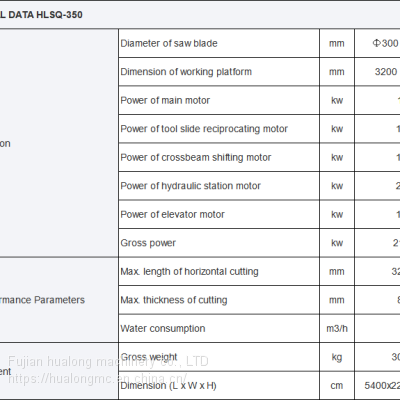The width and height of the screenshot is (400, 400).
Task: Click 'Power of crossbeam shifting motor' cell
Action: (x=219, y=157)
